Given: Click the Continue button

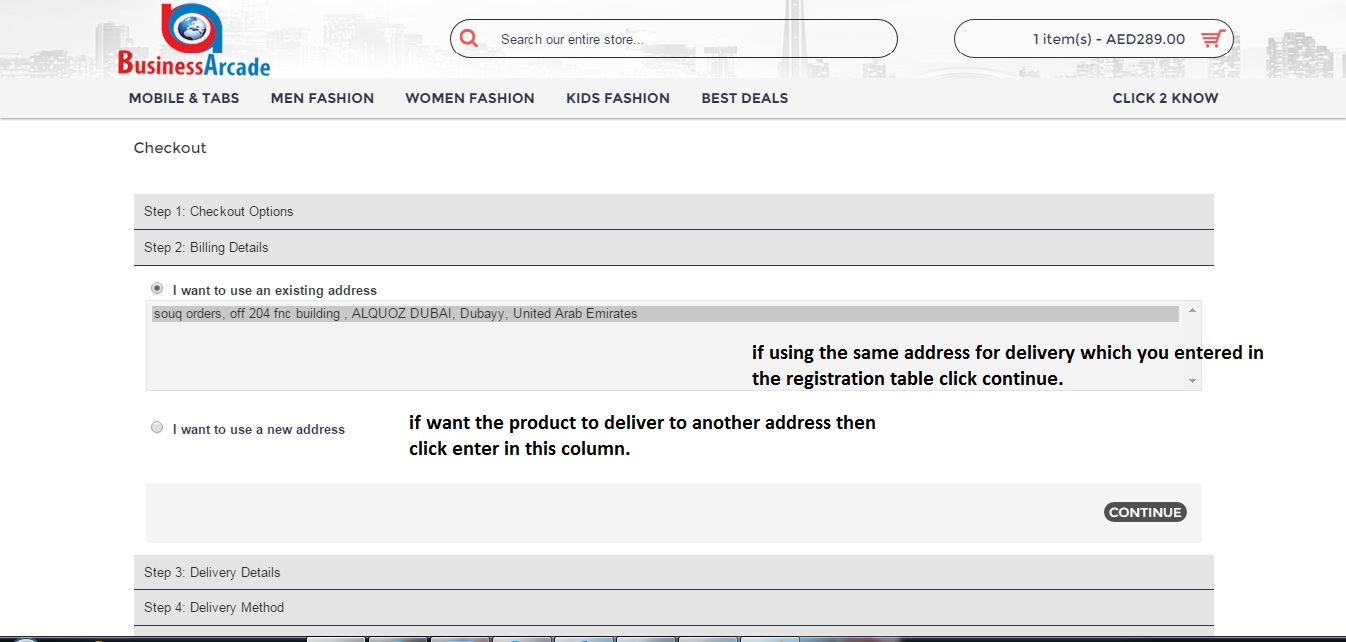Looking at the screenshot, I should pyautogui.click(x=1145, y=512).
